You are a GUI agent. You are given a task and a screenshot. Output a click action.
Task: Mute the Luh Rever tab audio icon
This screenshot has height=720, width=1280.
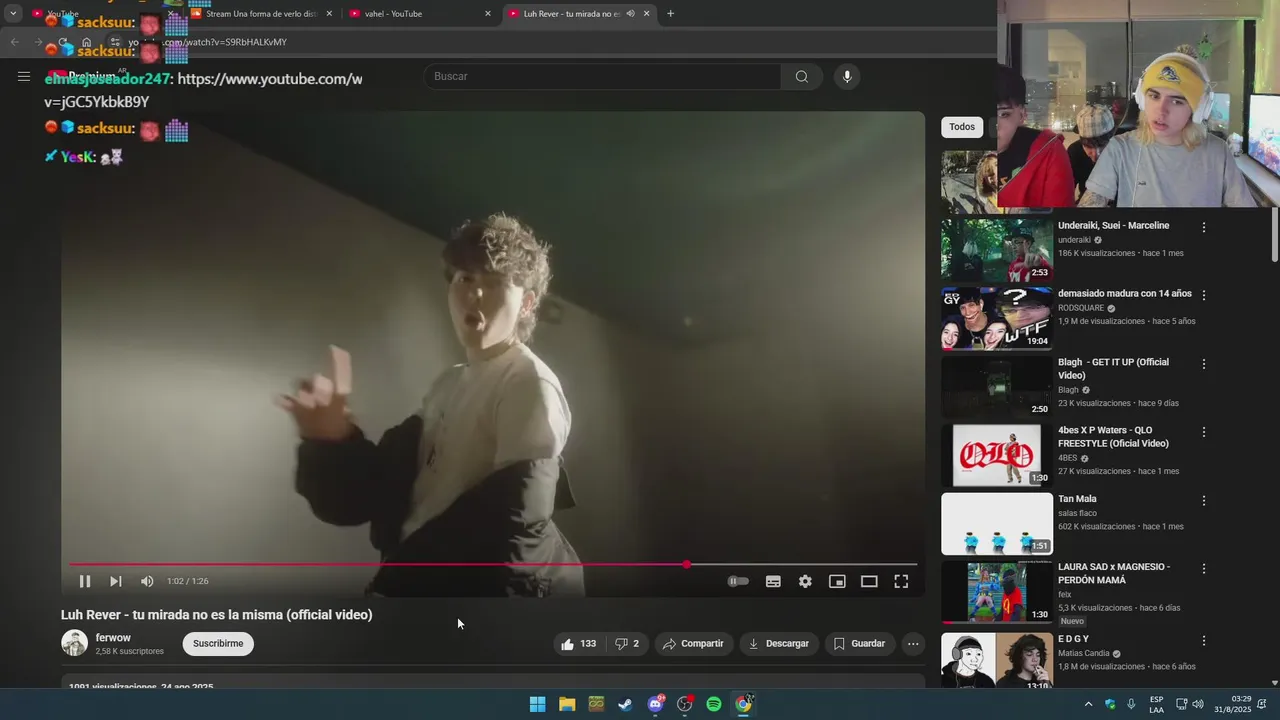click(x=630, y=14)
